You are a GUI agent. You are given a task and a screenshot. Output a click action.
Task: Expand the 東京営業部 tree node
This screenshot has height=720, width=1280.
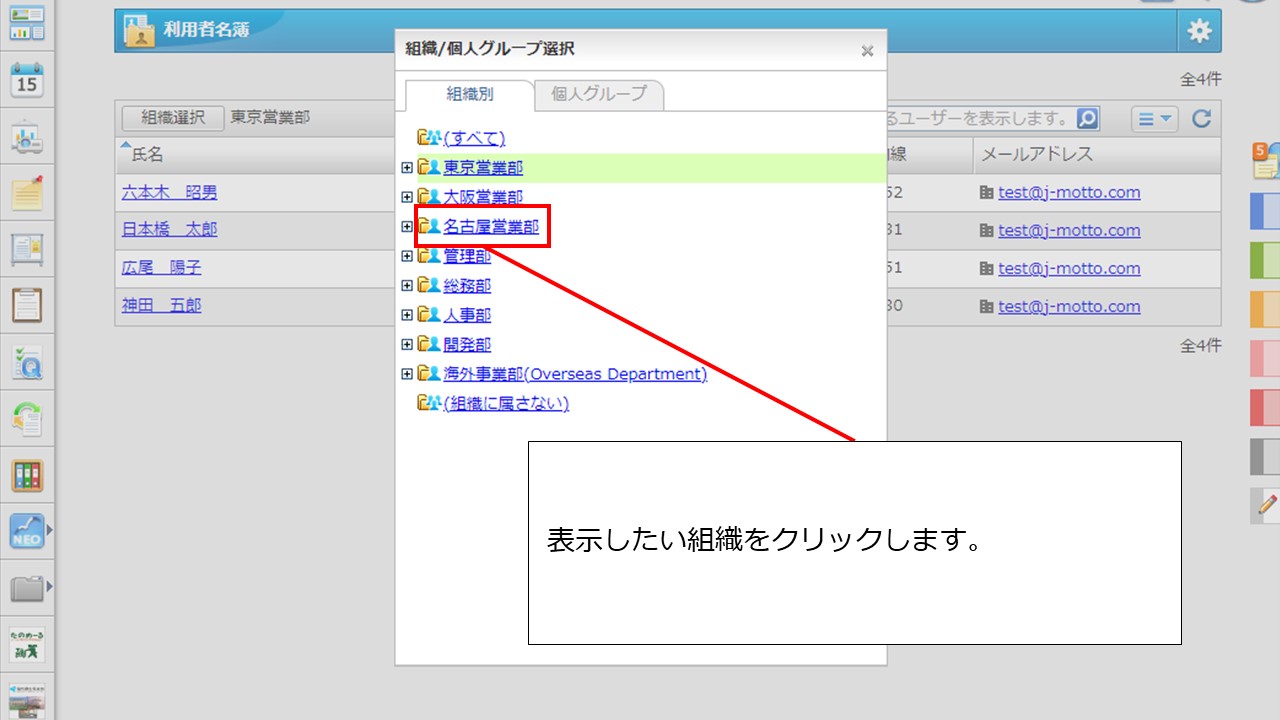[x=407, y=168]
